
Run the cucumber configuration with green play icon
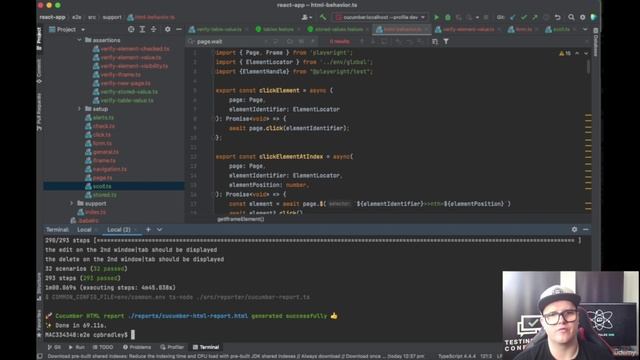tap(436, 17)
